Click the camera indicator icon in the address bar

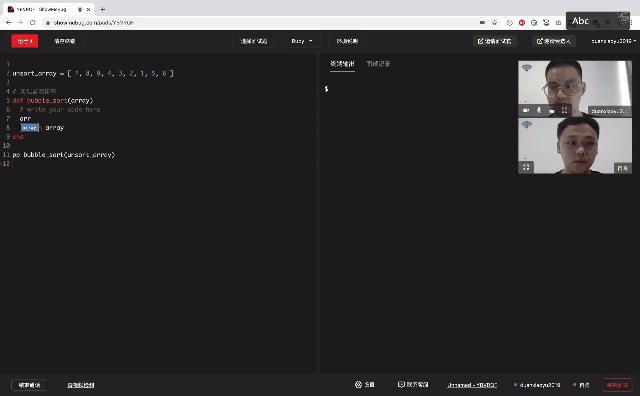point(482,23)
